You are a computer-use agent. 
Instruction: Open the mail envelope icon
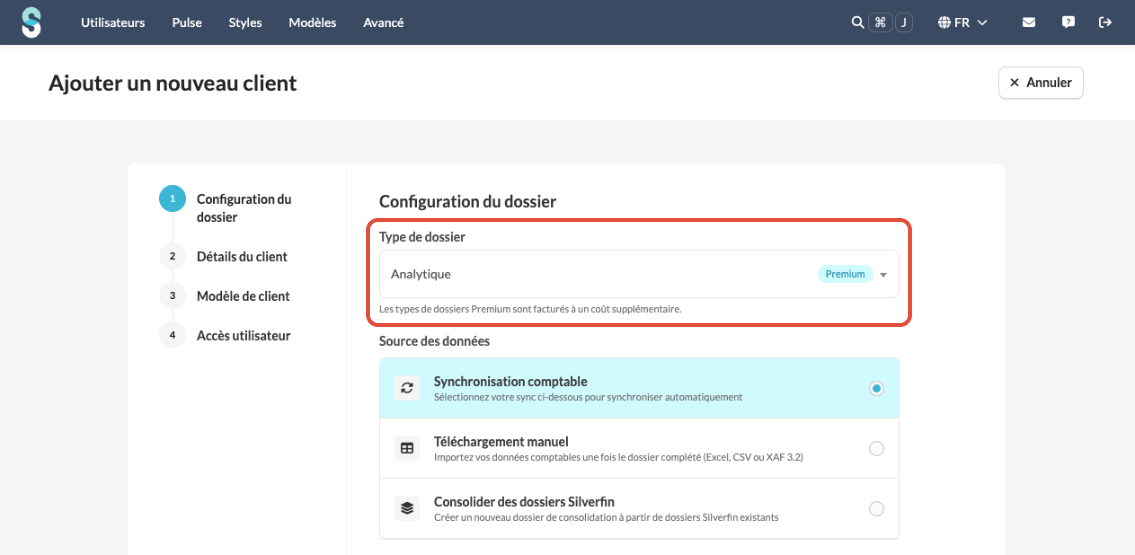click(1029, 22)
